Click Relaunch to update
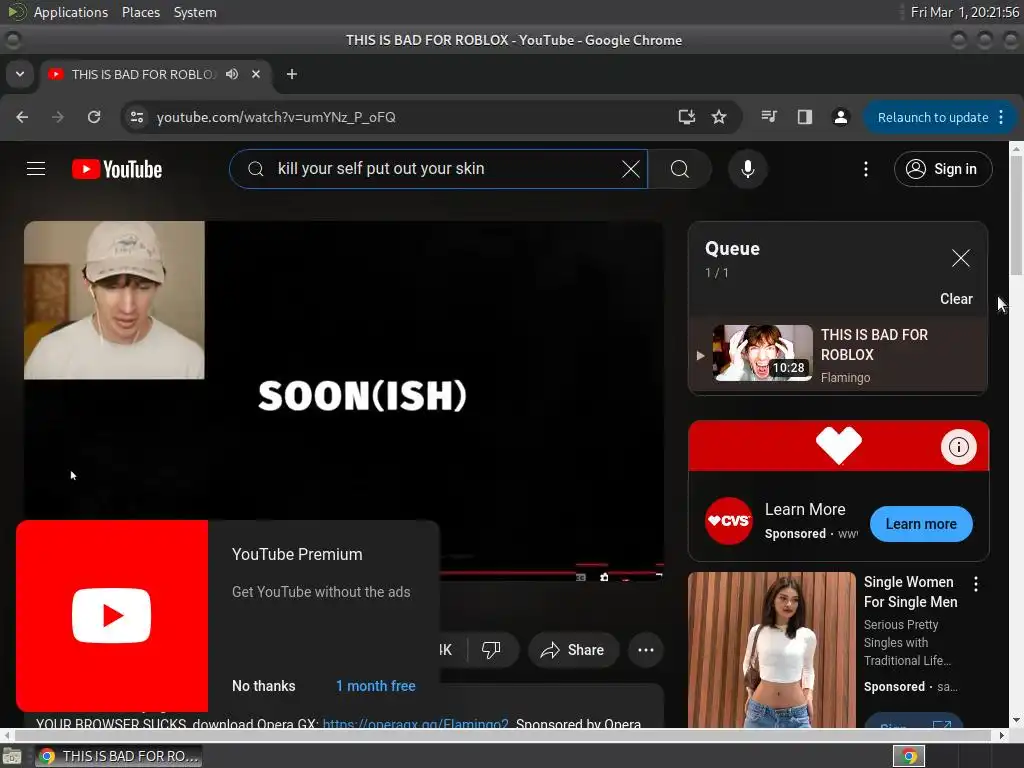1024x768 pixels. click(933, 118)
